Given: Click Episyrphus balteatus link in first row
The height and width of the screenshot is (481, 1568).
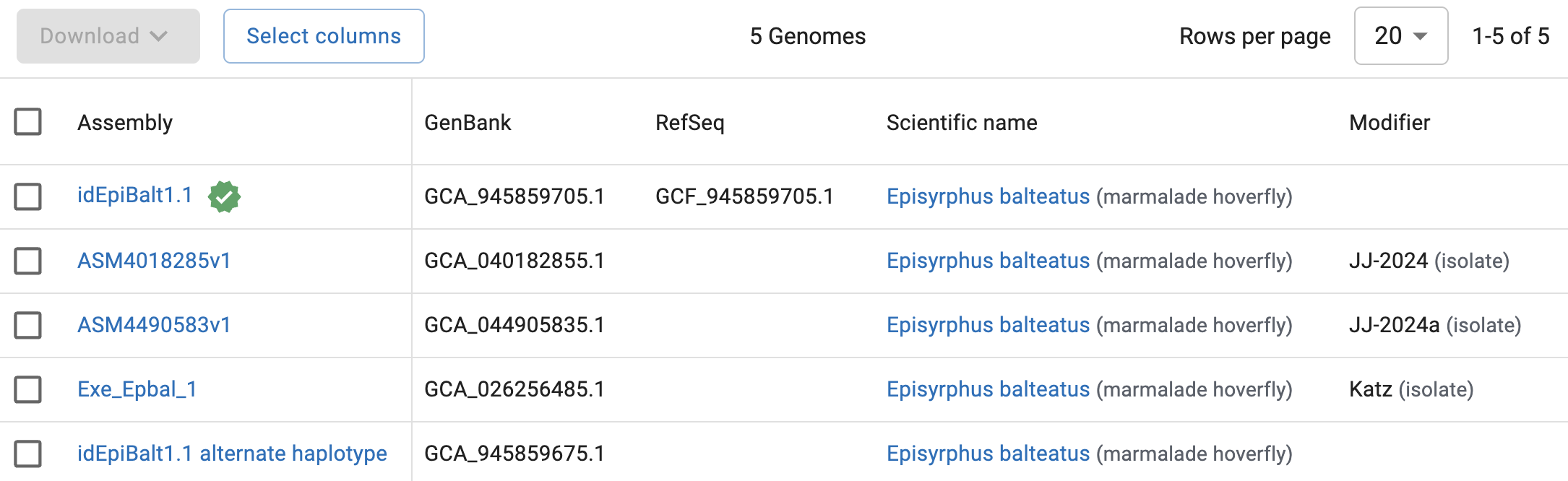Looking at the screenshot, I should coord(988,196).
